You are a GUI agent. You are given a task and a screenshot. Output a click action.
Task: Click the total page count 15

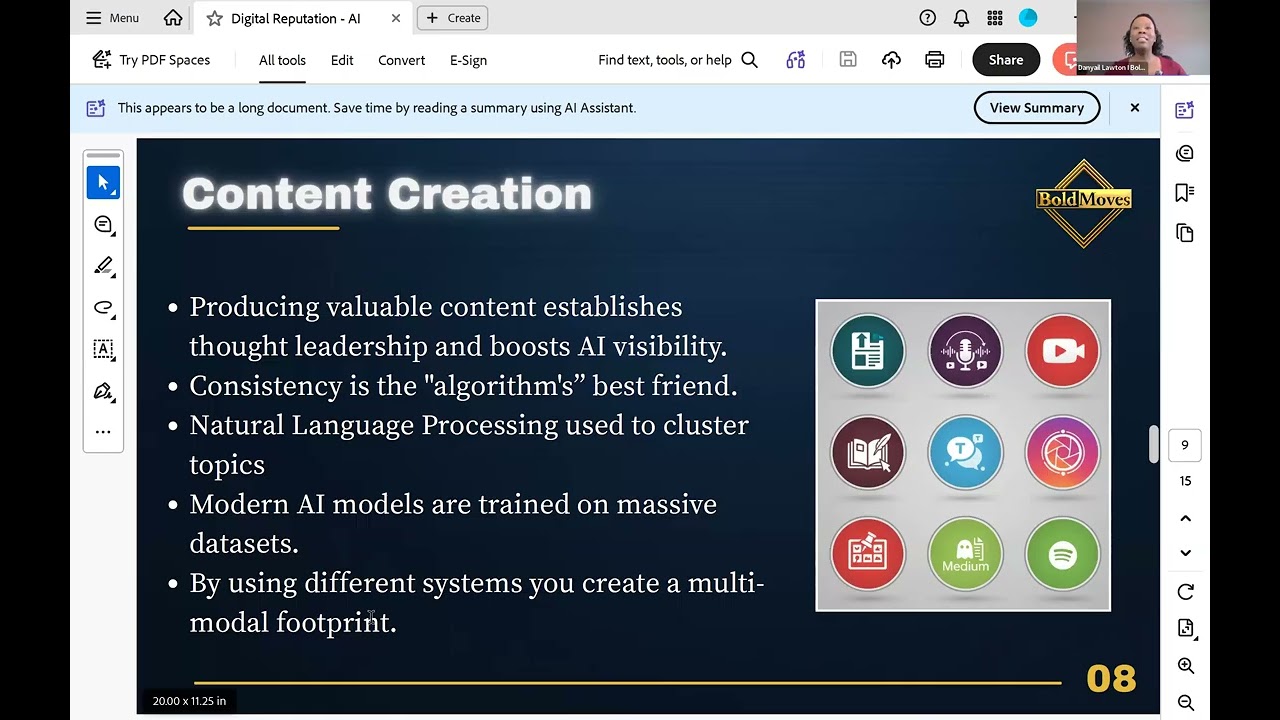click(x=1185, y=481)
